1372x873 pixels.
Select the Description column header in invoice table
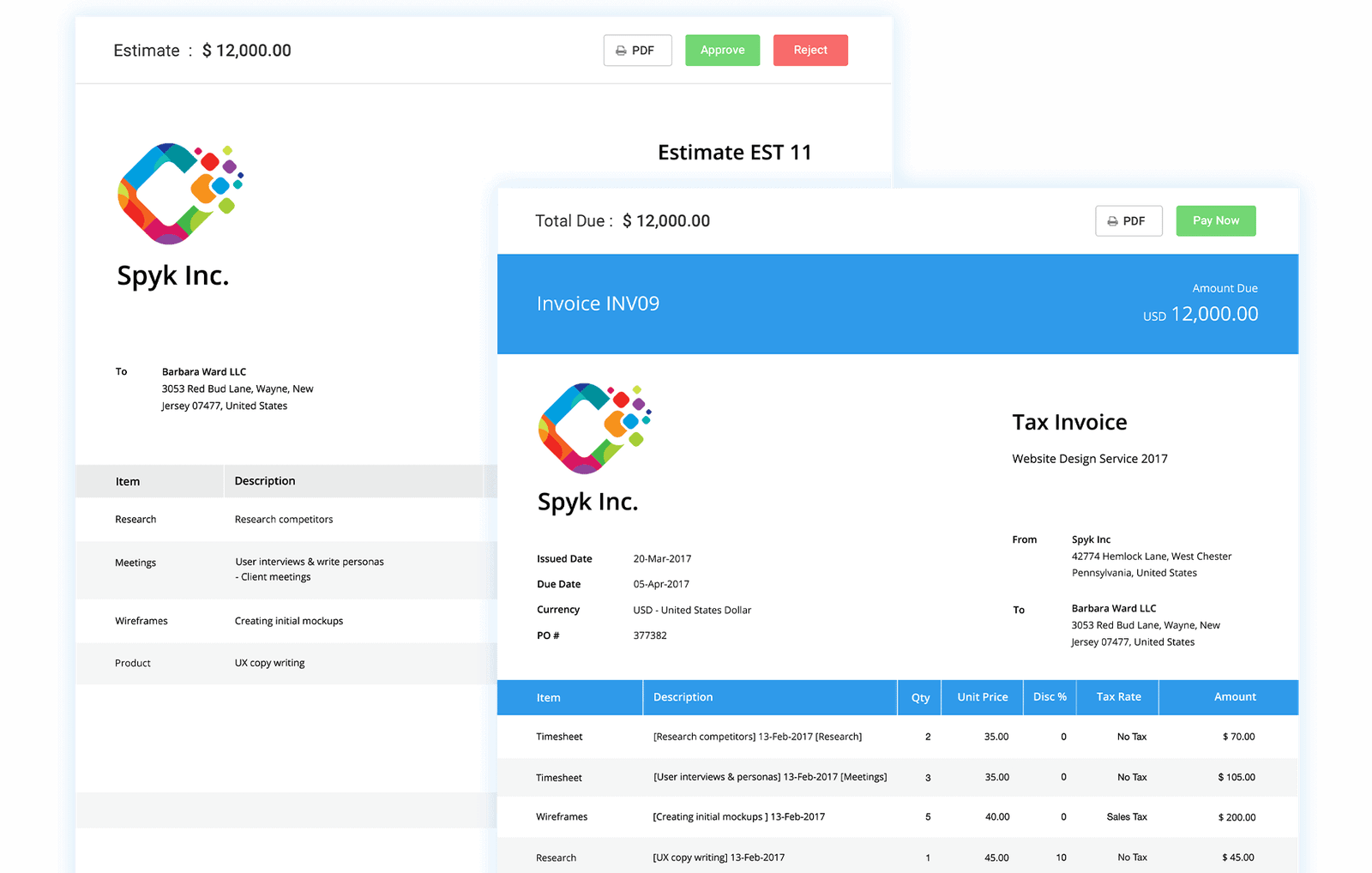[683, 697]
